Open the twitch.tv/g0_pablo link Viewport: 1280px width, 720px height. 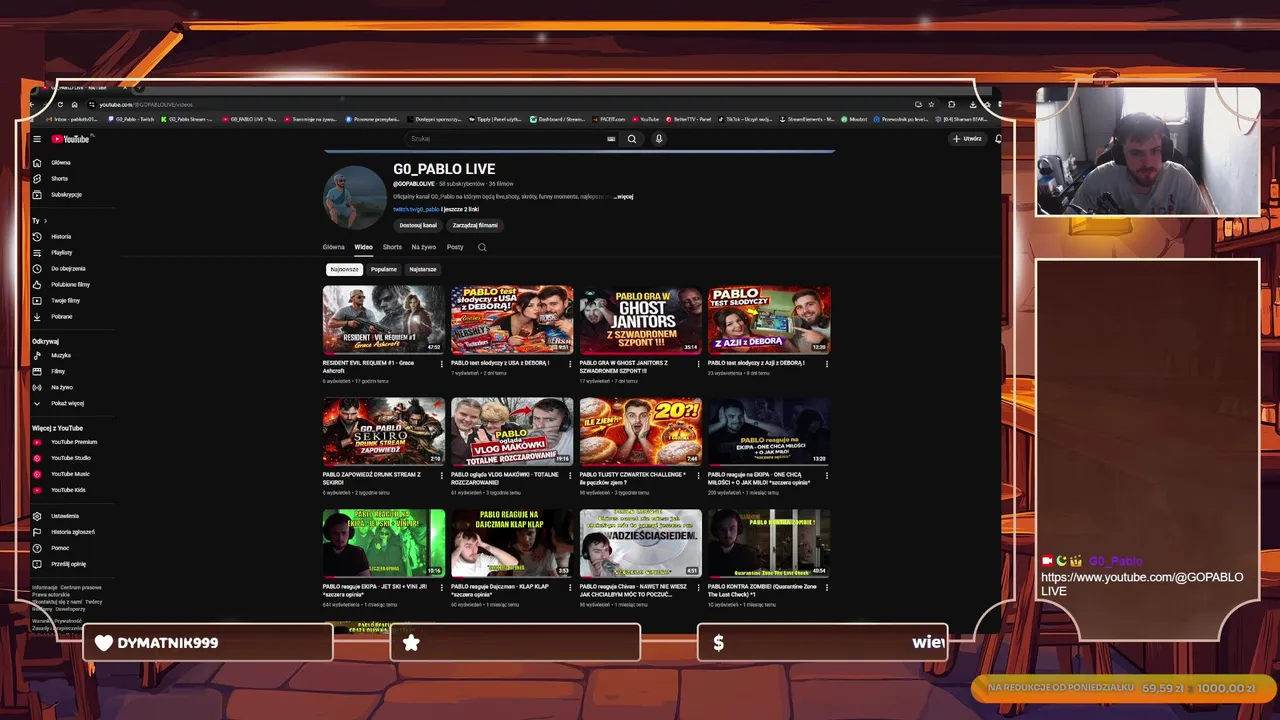click(416, 209)
